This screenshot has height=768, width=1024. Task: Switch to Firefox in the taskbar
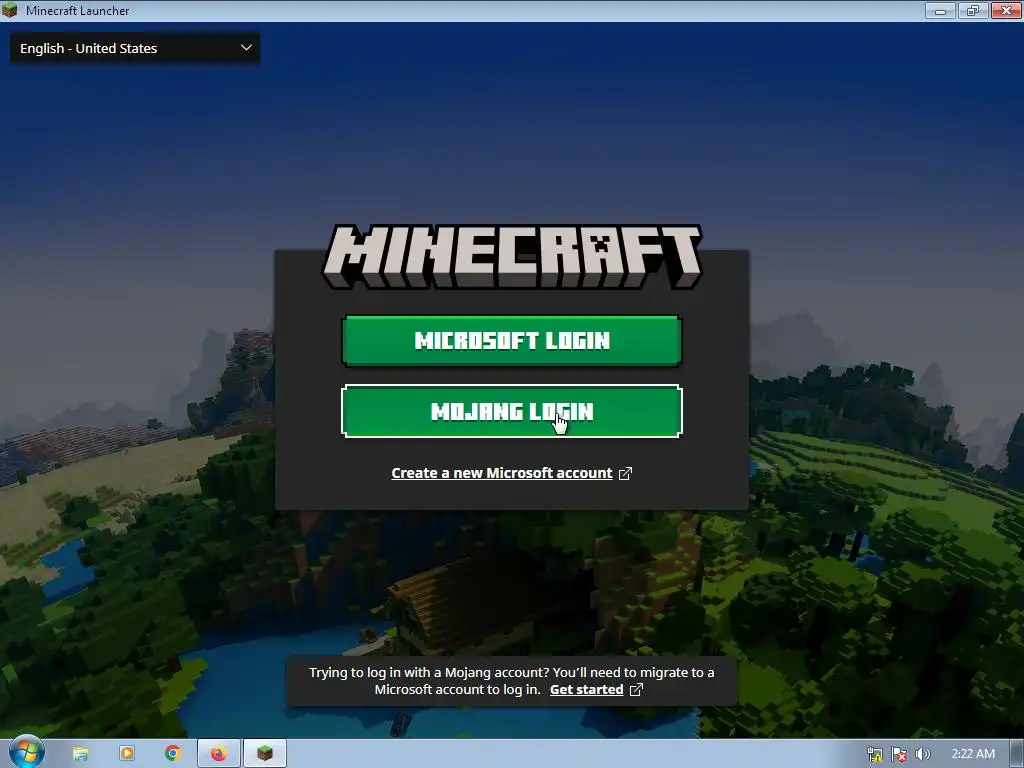coord(219,753)
